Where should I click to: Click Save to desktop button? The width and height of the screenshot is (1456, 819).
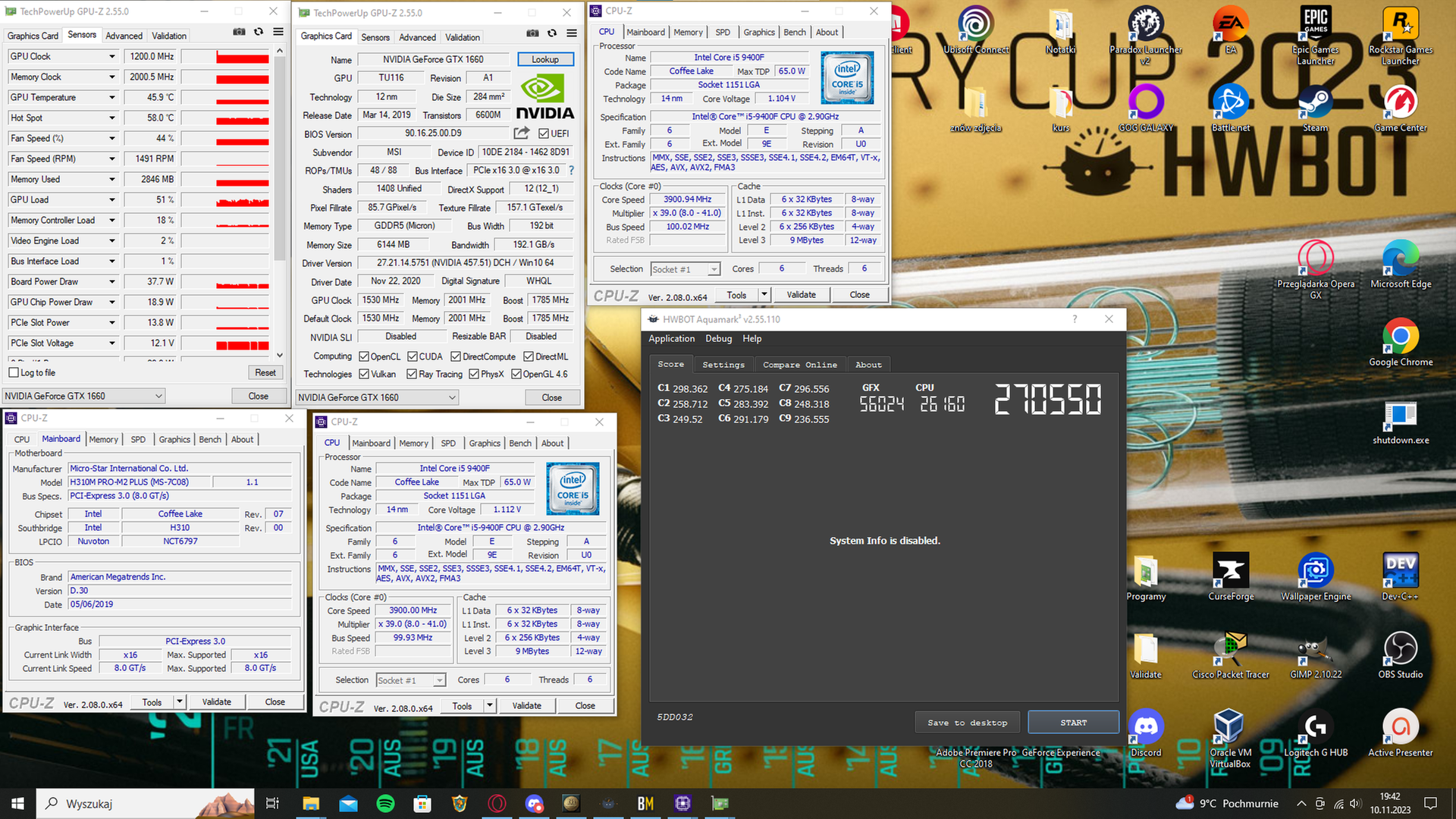967,723
